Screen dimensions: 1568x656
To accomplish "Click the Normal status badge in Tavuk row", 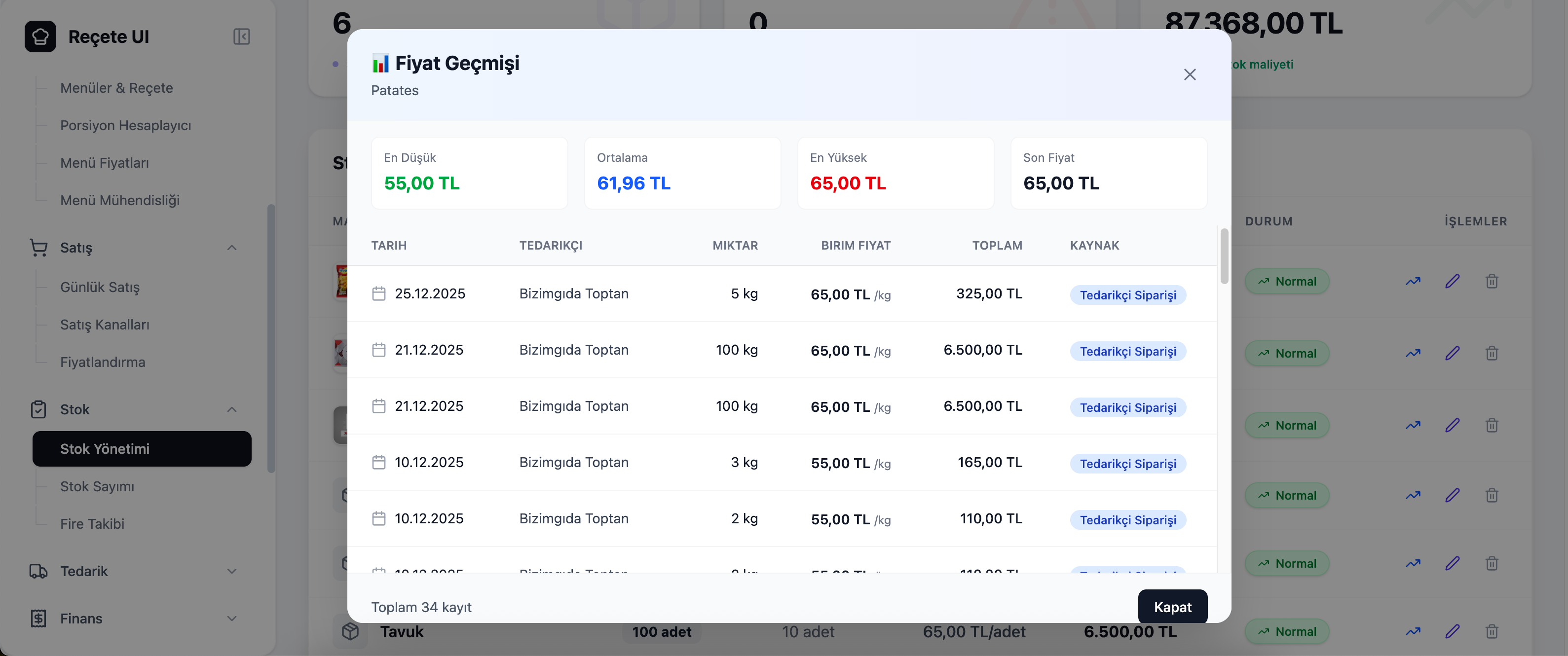I will [x=1287, y=632].
